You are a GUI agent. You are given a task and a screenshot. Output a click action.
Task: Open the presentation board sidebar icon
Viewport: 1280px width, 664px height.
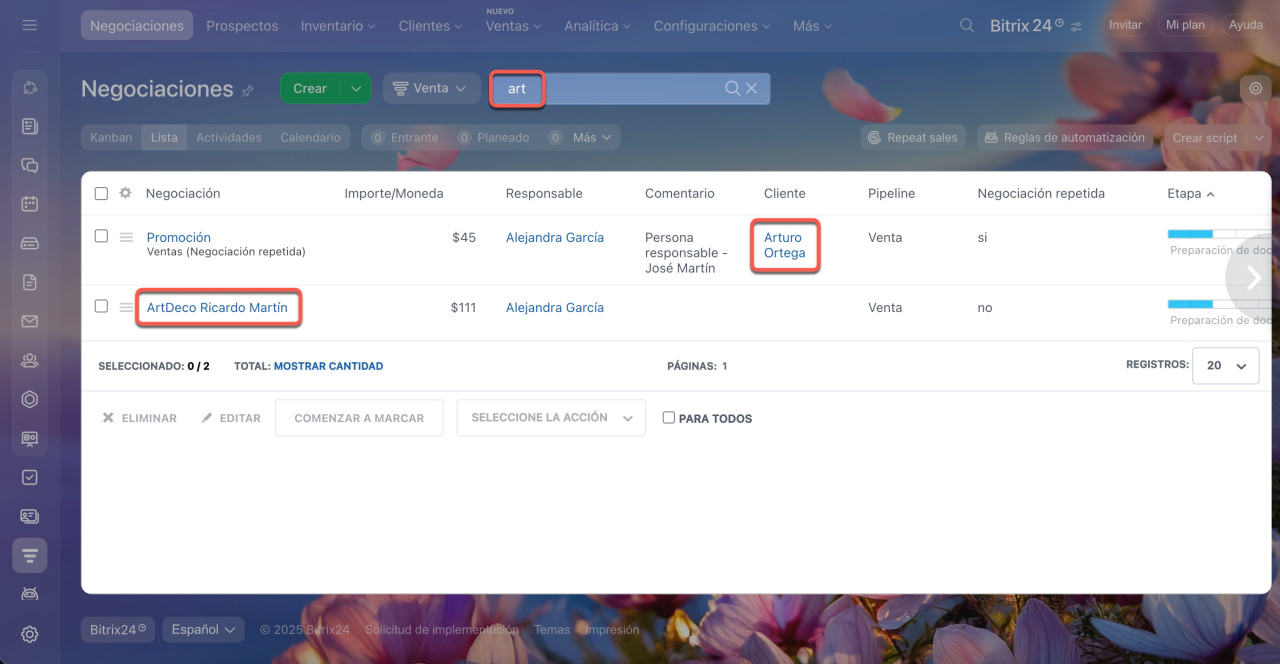coord(30,438)
